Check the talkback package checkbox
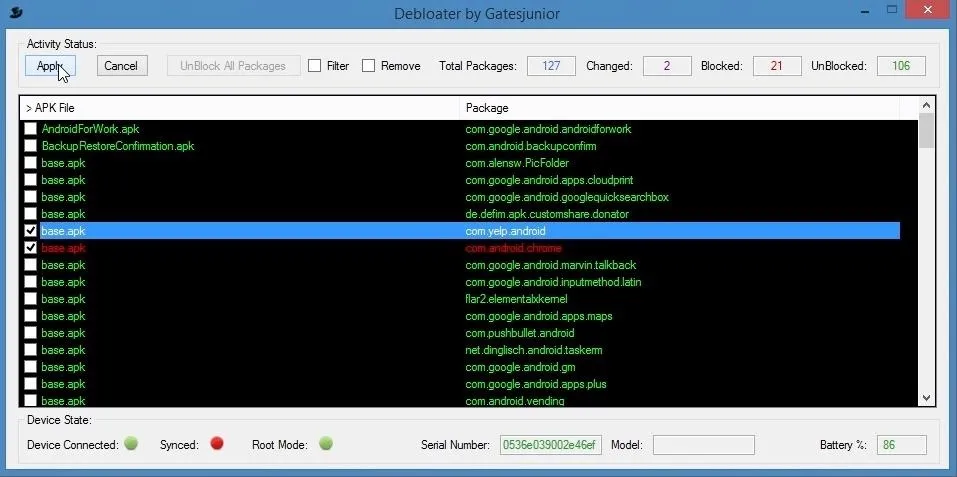 click(x=31, y=265)
